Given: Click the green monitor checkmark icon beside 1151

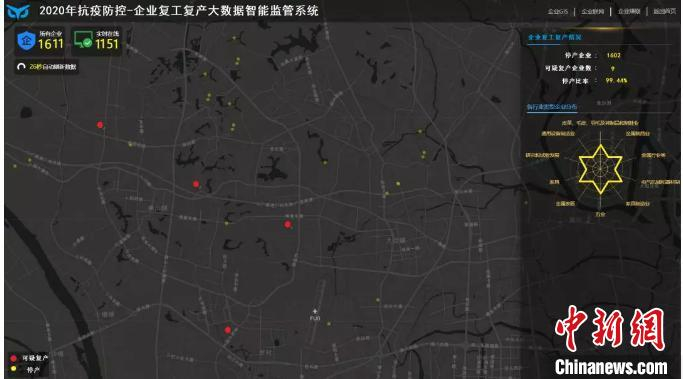Looking at the screenshot, I should pyautogui.click(x=83, y=39).
